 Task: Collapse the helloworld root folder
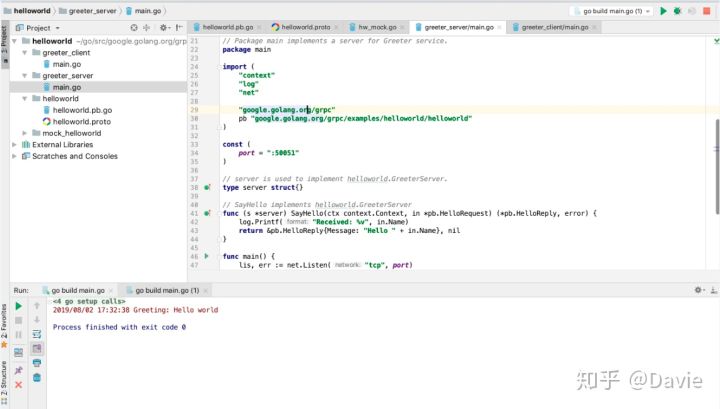click(15, 41)
